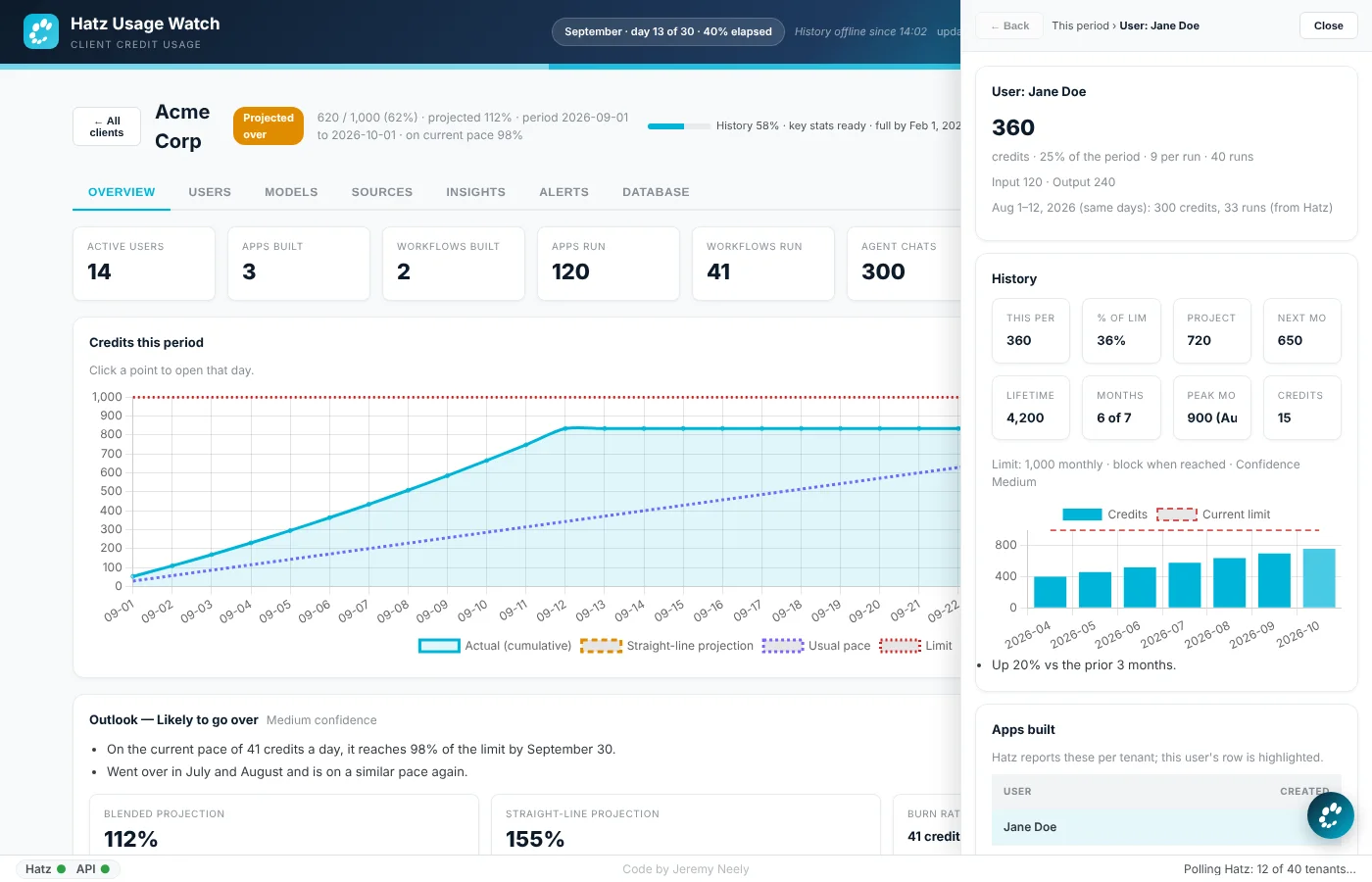Select the Alerts tab
Viewport: 1372px width, 882px height.
click(563, 192)
